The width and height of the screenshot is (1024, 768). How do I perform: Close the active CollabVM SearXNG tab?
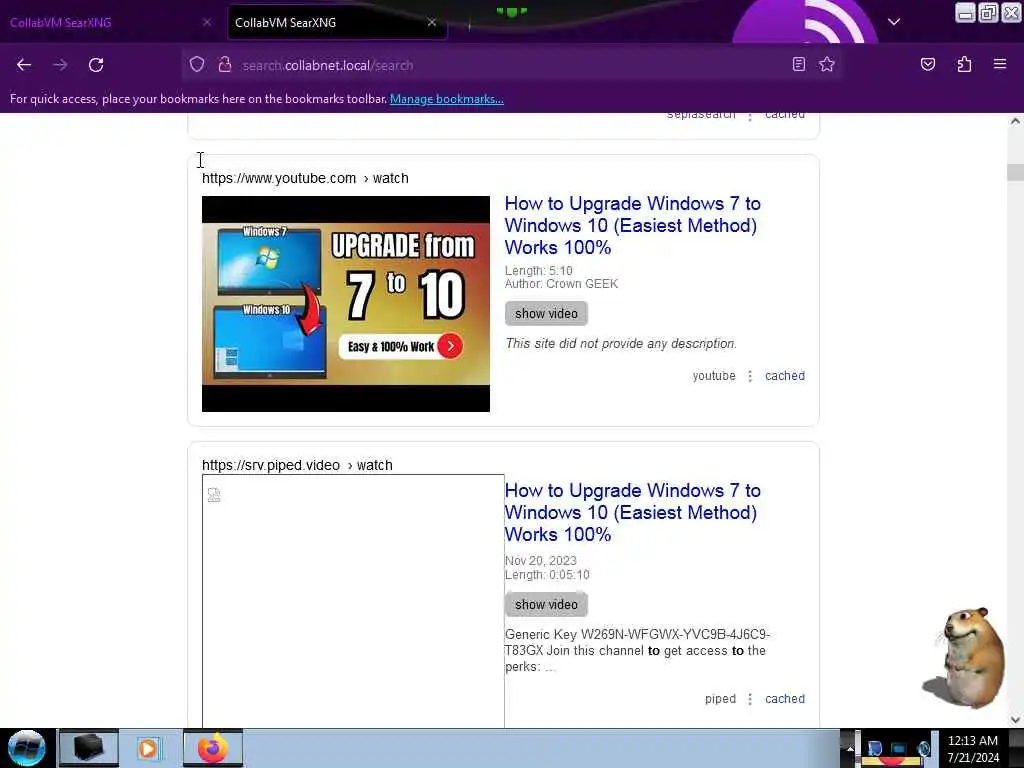click(432, 22)
